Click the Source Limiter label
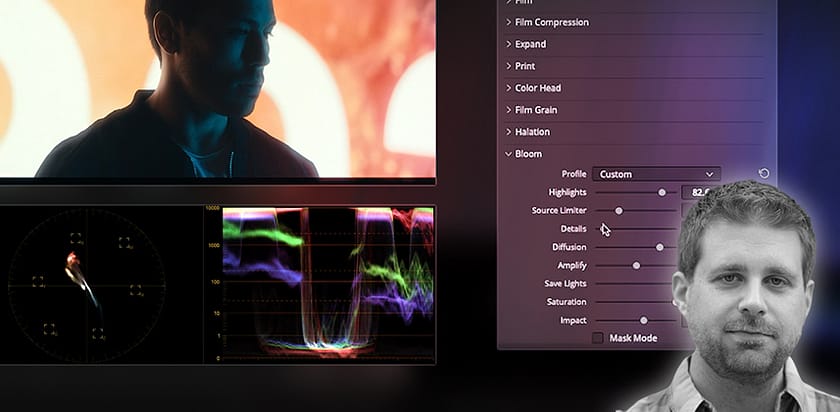The width and height of the screenshot is (840, 412). click(x=559, y=211)
